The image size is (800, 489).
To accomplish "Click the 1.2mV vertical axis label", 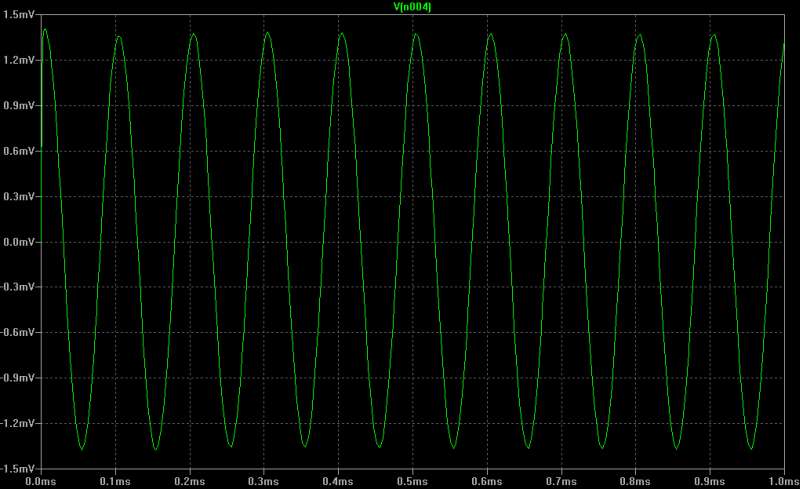I will (19, 60).
